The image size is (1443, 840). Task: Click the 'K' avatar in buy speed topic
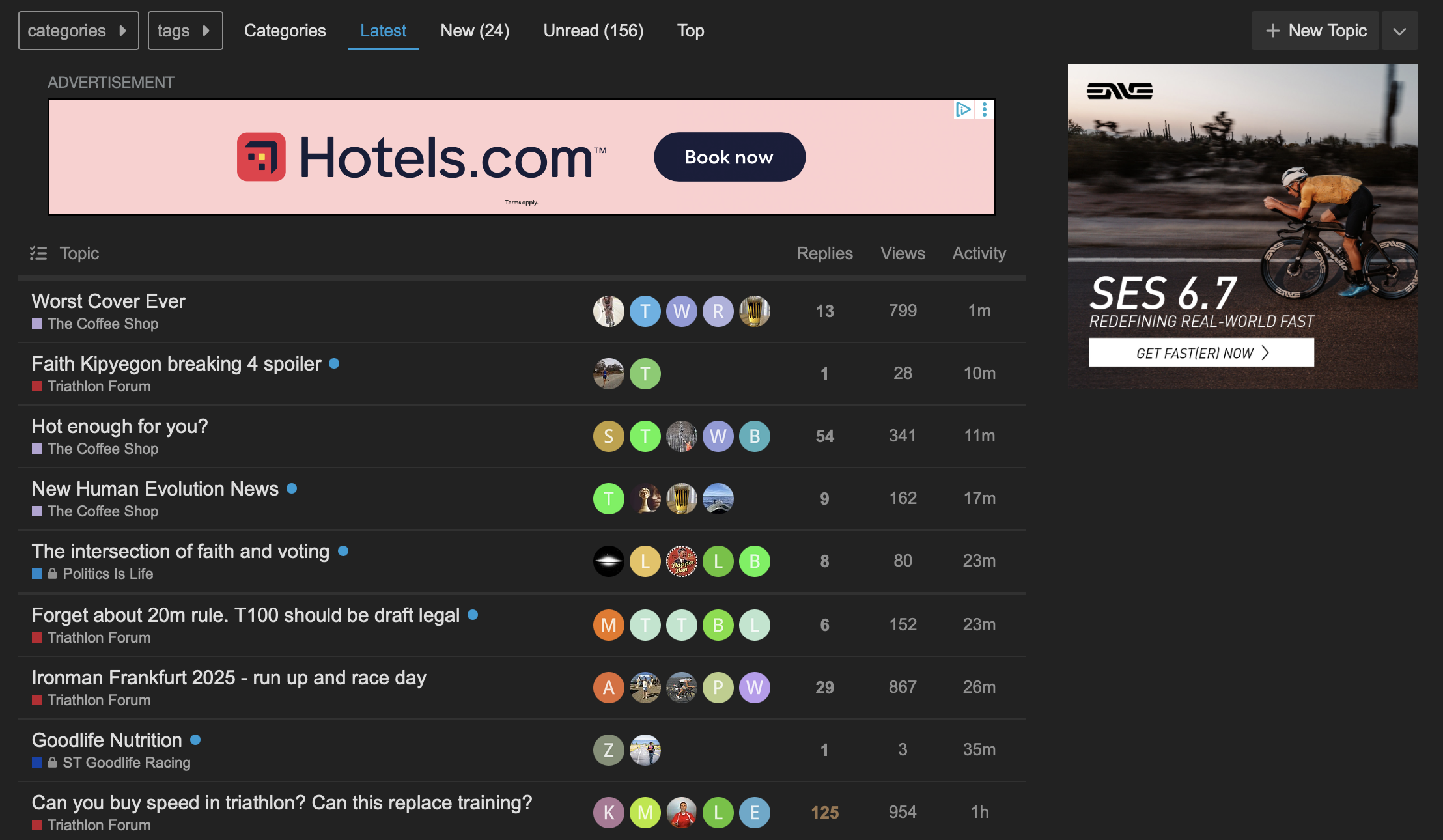pos(608,813)
